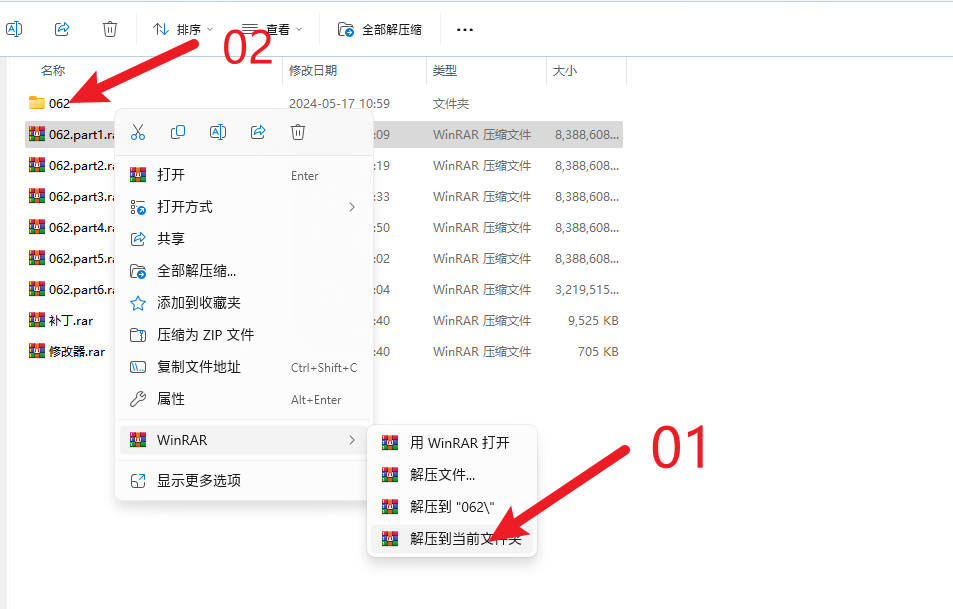The image size is (953, 609).
Task: Select the 062.part2.rar file icon
Action: 37,165
